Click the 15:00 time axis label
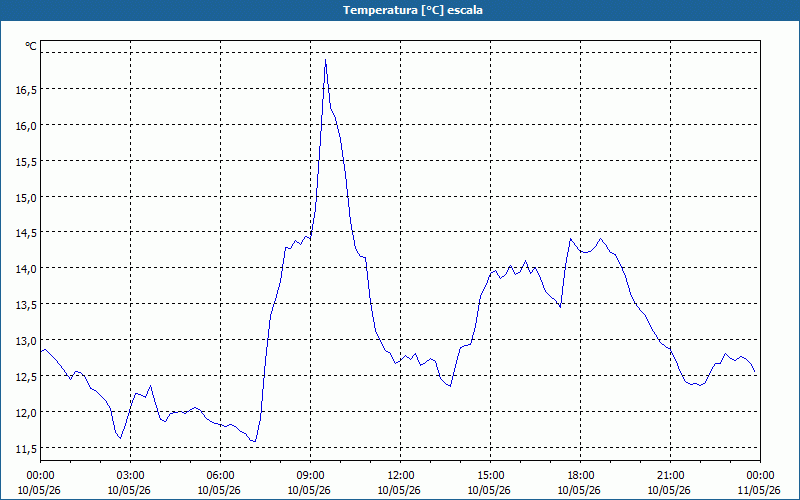The image size is (800, 500). pyautogui.click(x=490, y=476)
